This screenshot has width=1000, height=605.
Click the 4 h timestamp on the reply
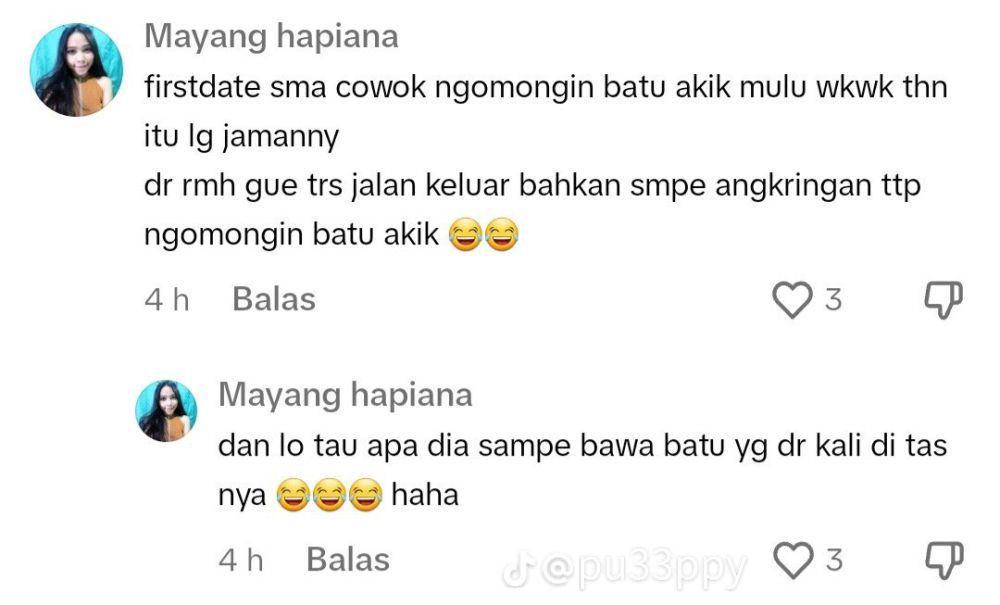point(240,560)
